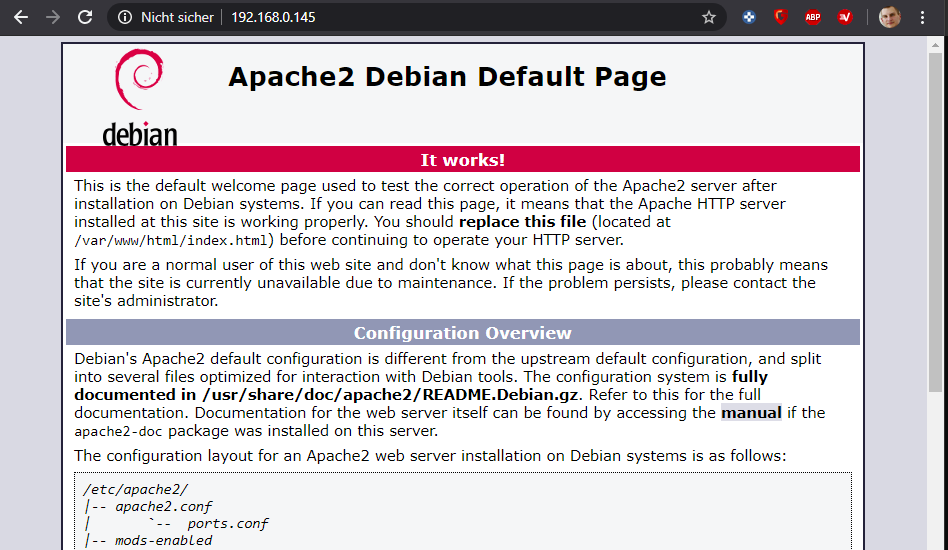The image size is (948, 550).
Task: Reload the current page
Action: pos(86,17)
